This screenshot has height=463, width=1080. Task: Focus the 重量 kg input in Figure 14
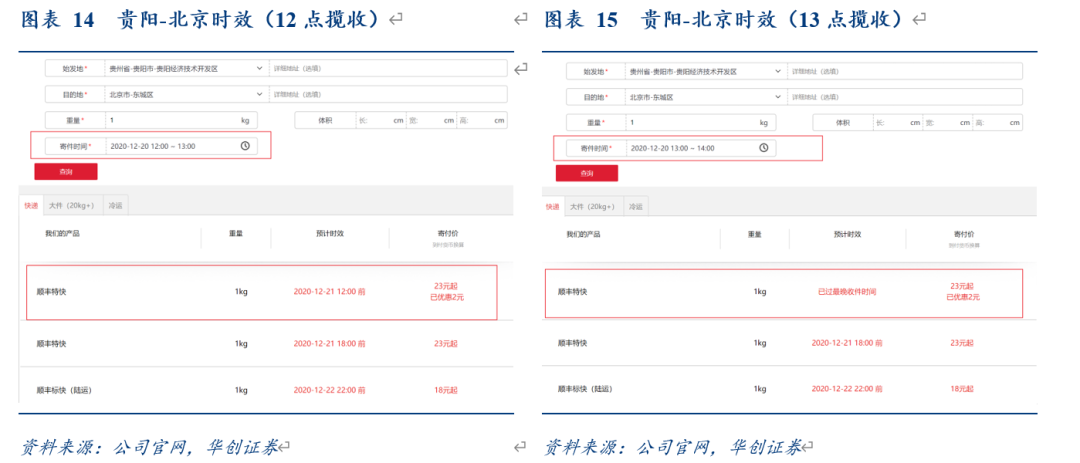[180, 120]
